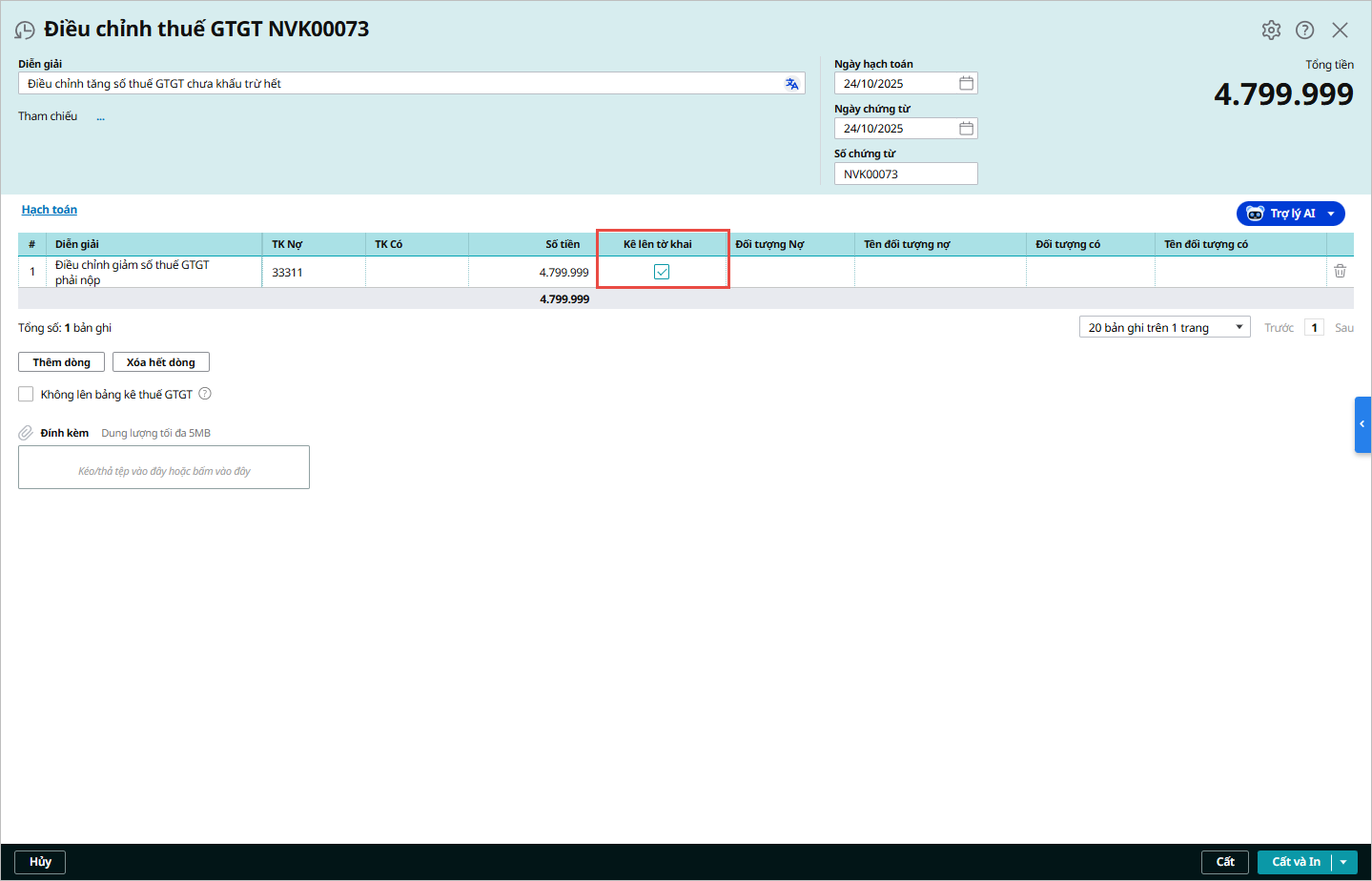
Task: Click the info icon next to Không lên bảng kê
Action: [205, 394]
